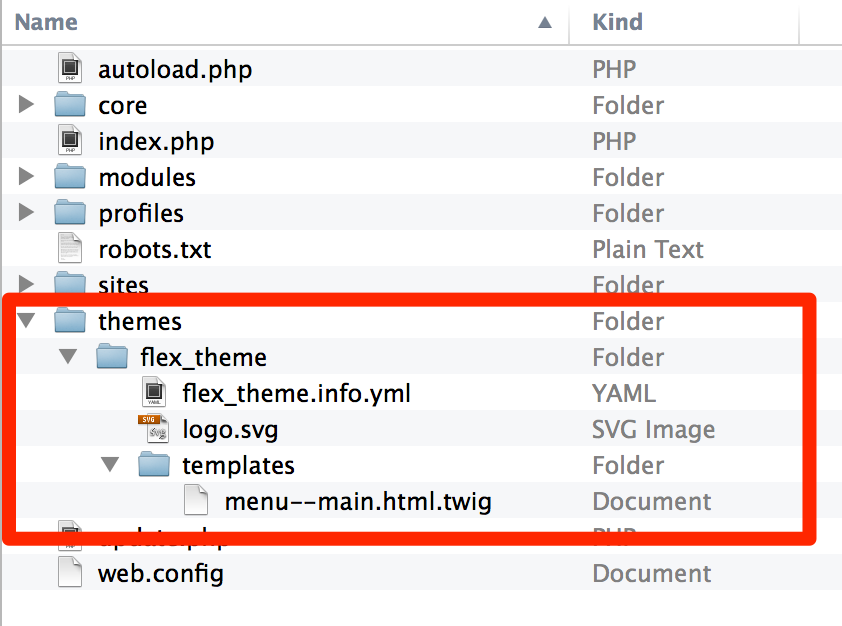Expand the profiles folder disclosure triangle

pyautogui.click(x=26, y=212)
